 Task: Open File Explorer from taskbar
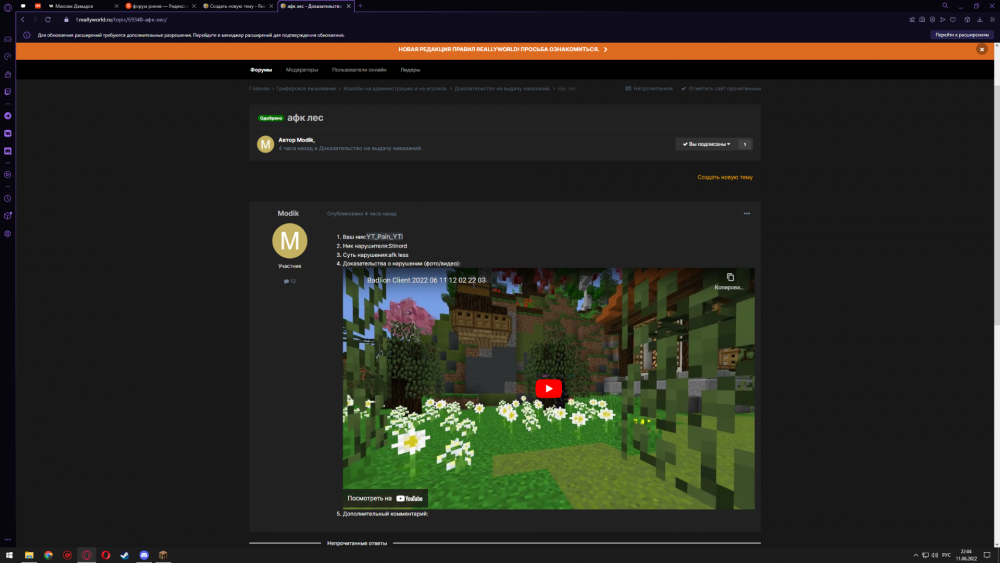tap(29, 555)
